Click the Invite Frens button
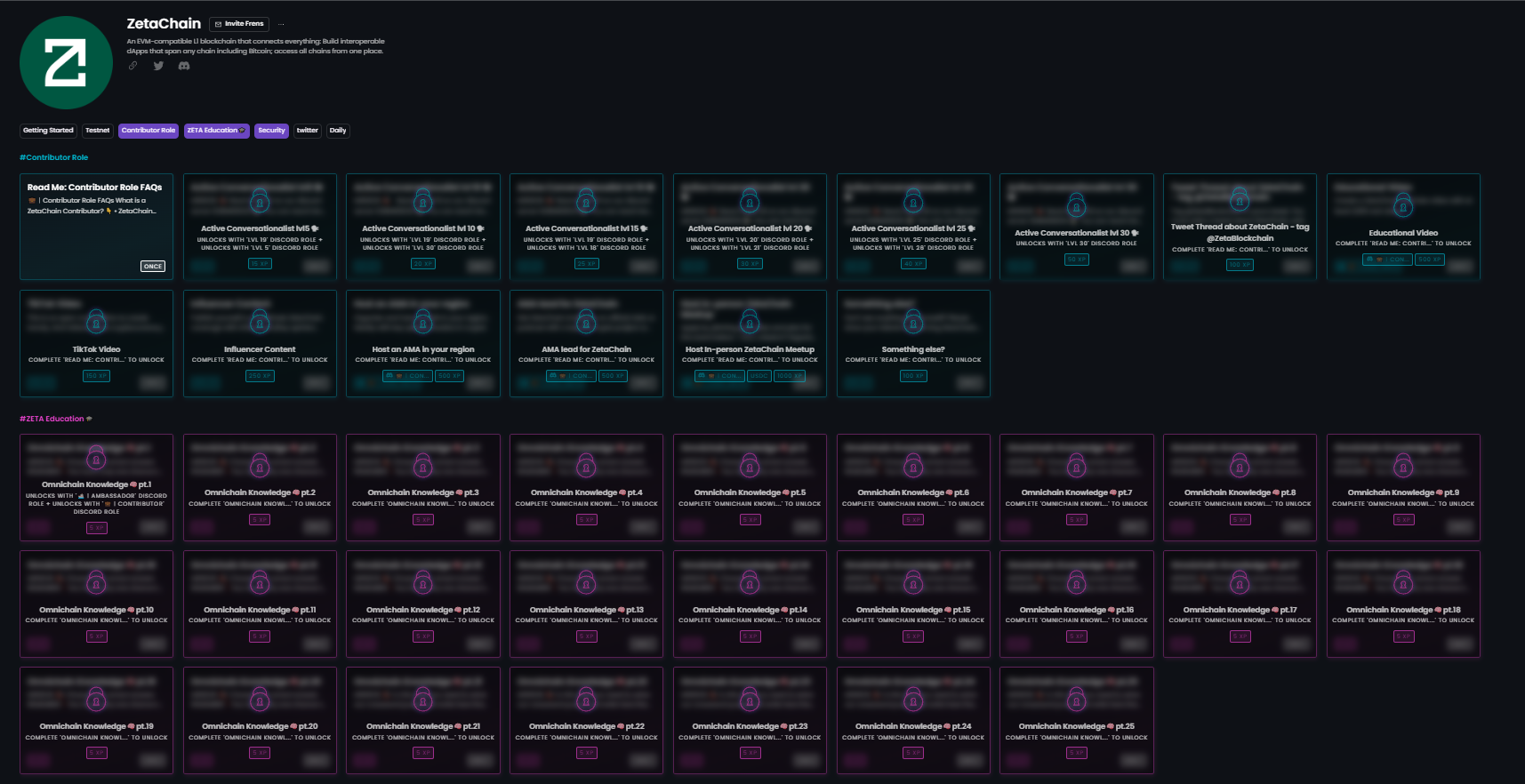 tap(239, 24)
